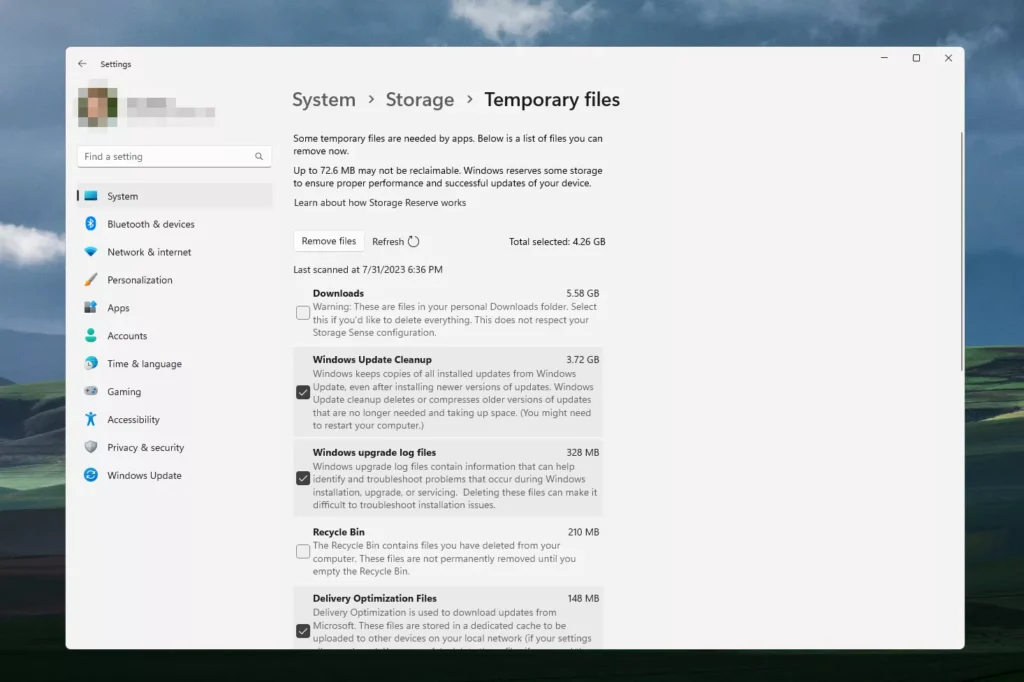Navigate to System breadcrumb heading
1024x682 pixels.
click(x=323, y=100)
